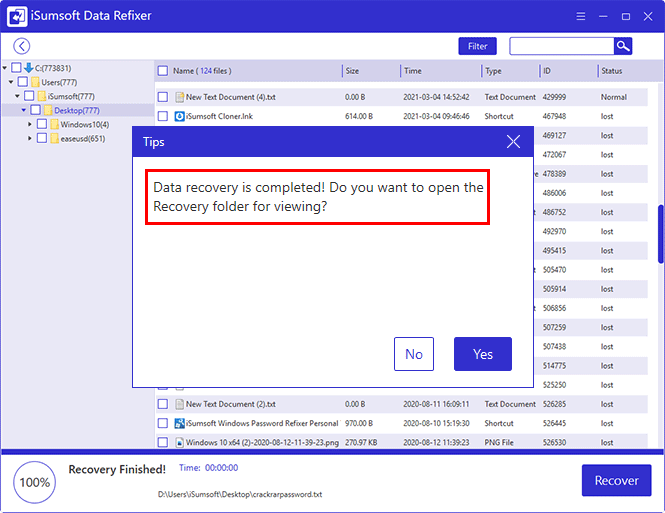
Task: Click the Windows 10 x64 png file icon
Action: coord(179,442)
